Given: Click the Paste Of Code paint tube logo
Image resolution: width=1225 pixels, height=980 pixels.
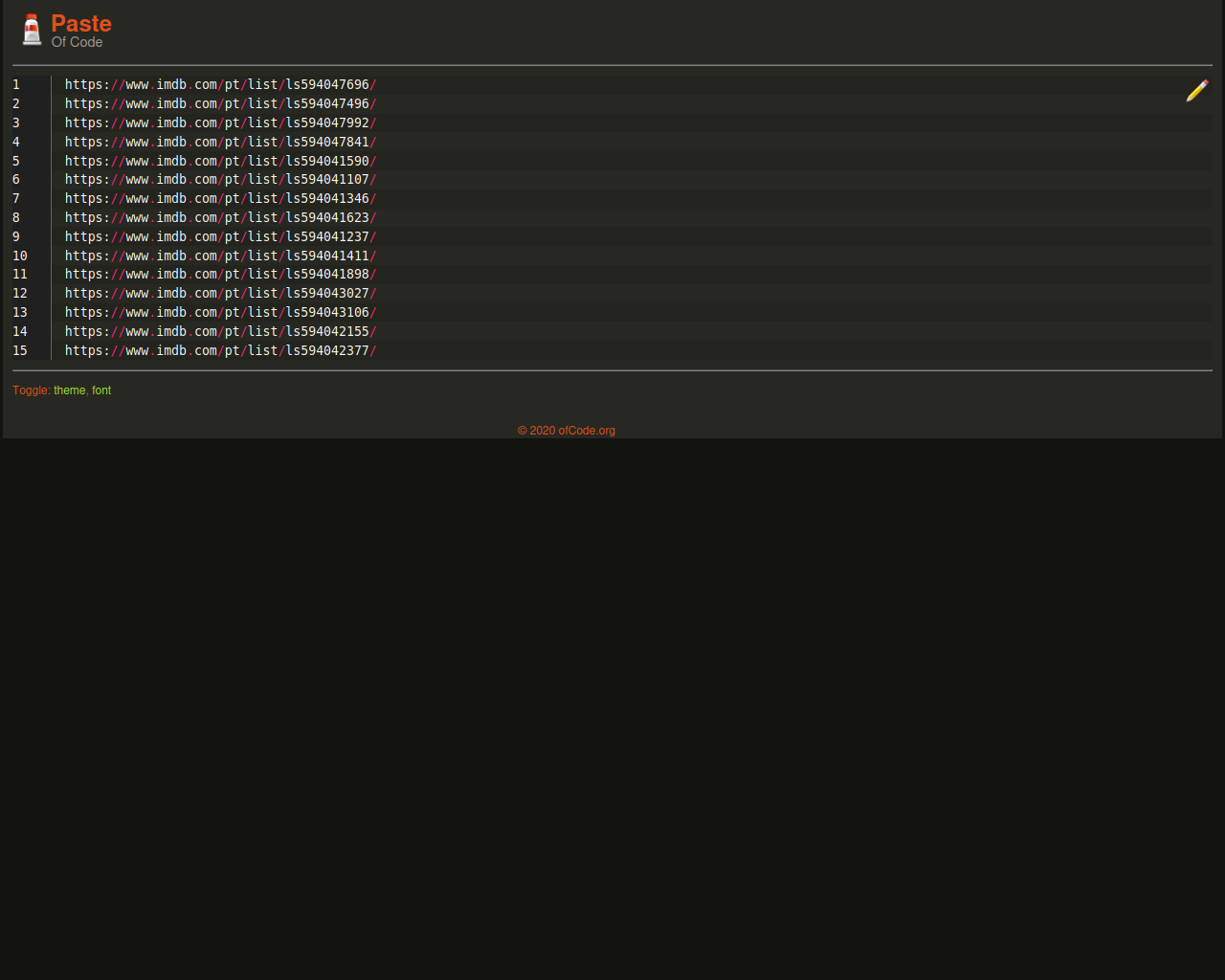Looking at the screenshot, I should (32, 30).
